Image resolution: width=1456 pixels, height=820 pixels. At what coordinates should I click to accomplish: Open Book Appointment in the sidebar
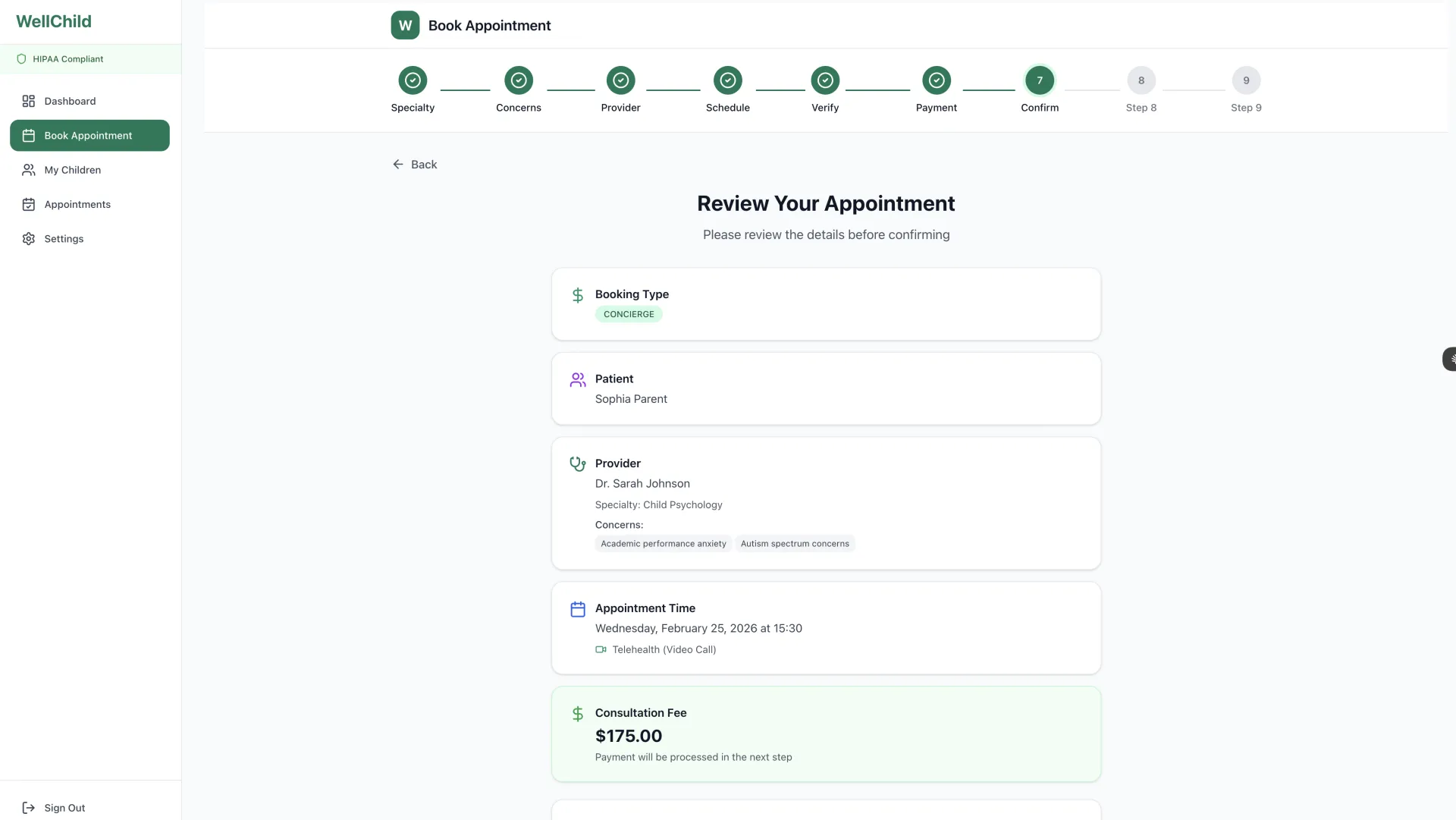[89, 135]
